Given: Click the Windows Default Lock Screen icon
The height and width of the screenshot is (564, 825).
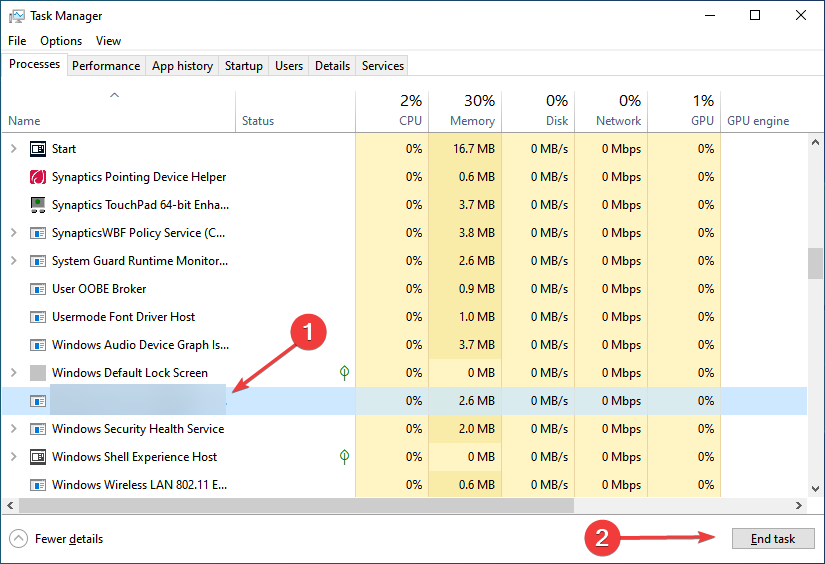Looking at the screenshot, I should point(38,373).
